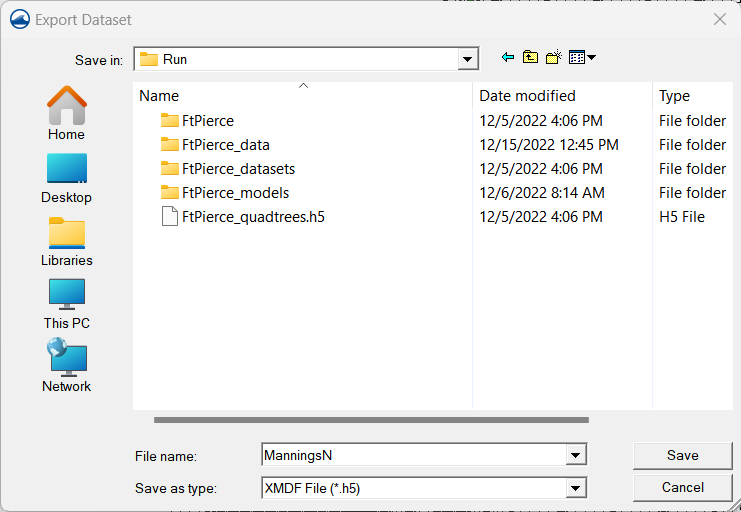Image resolution: width=741 pixels, height=512 pixels.
Task: Click date 12/6/2022 8:14 AM
Action: click(x=542, y=193)
